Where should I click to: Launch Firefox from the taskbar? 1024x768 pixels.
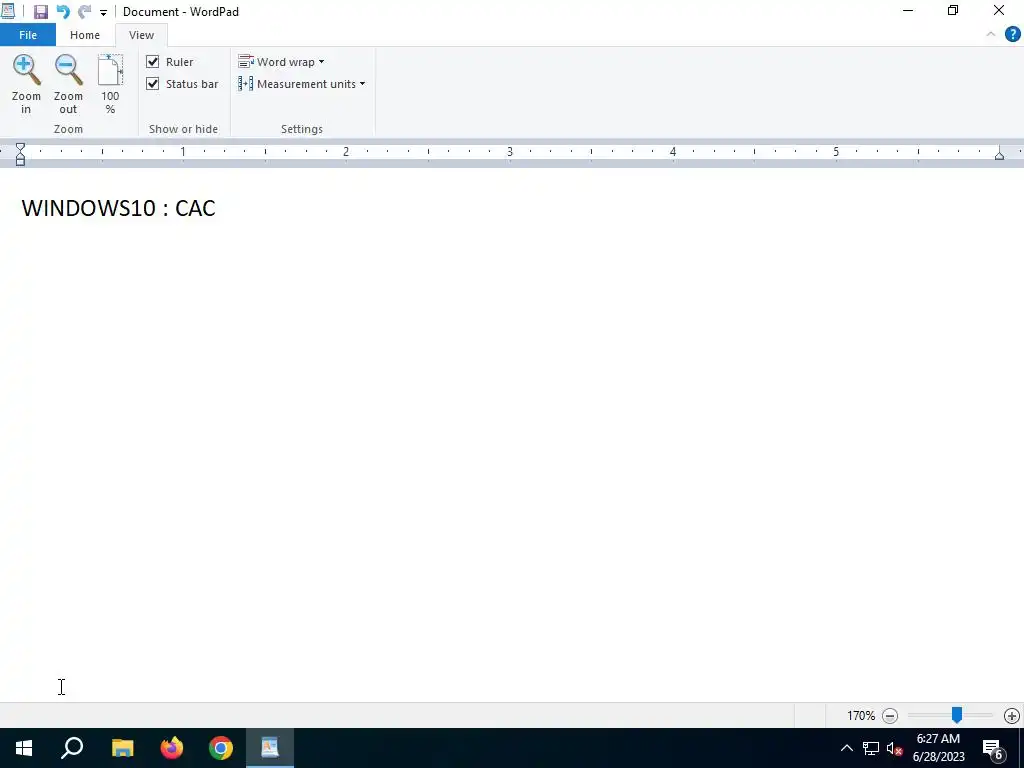pyautogui.click(x=172, y=748)
